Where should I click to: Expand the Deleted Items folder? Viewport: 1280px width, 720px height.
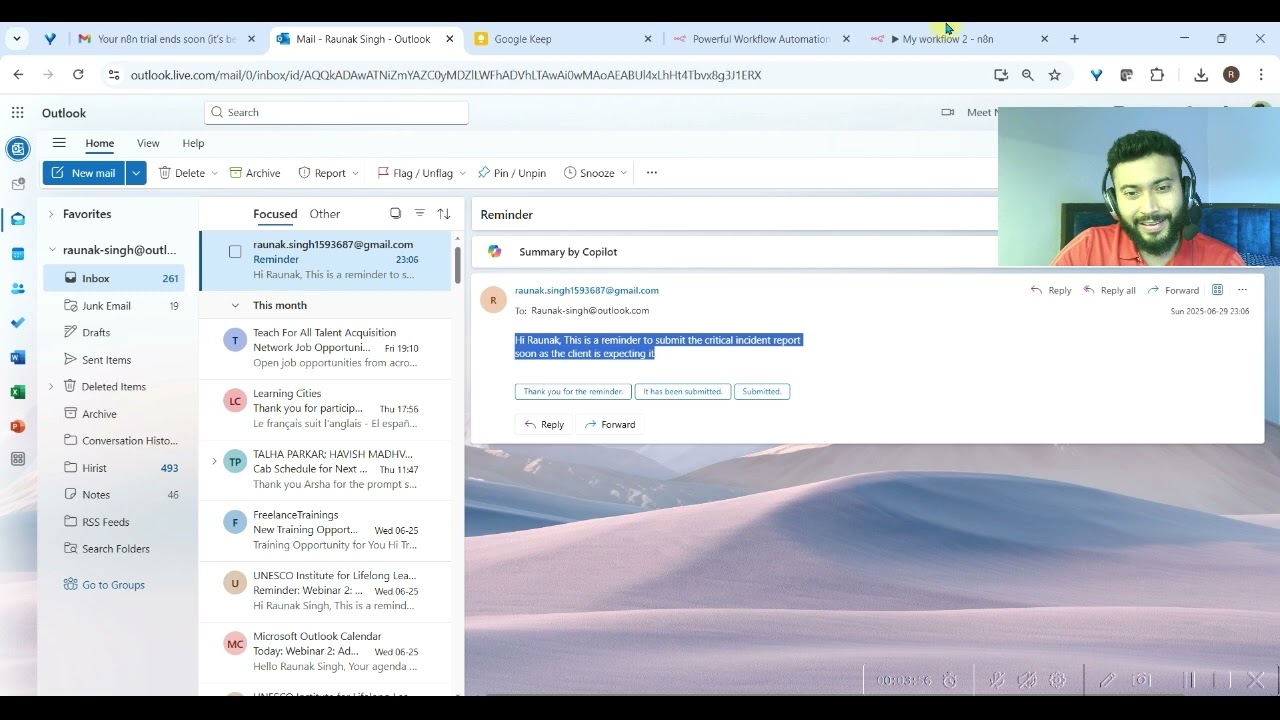pos(51,386)
